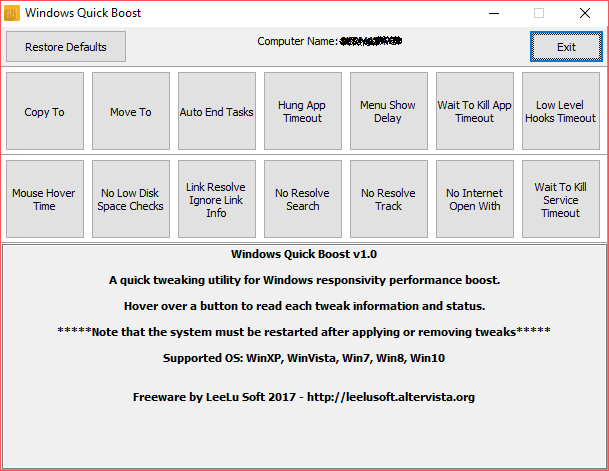The image size is (609, 471).
Task: Apply Wait To Kill Service Timeout tweak
Action: (x=560, y=199)
